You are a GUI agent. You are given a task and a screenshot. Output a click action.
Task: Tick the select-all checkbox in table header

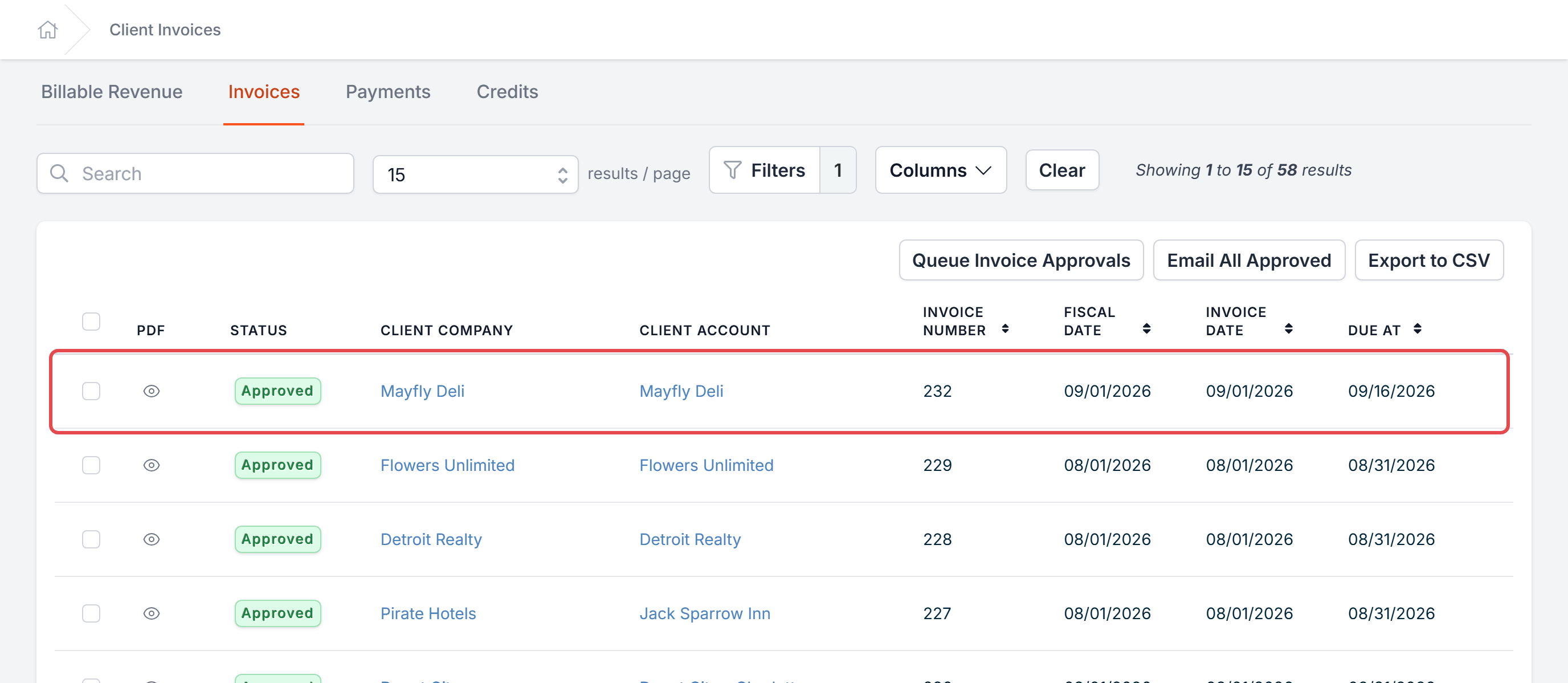click(x=91, y=321)
